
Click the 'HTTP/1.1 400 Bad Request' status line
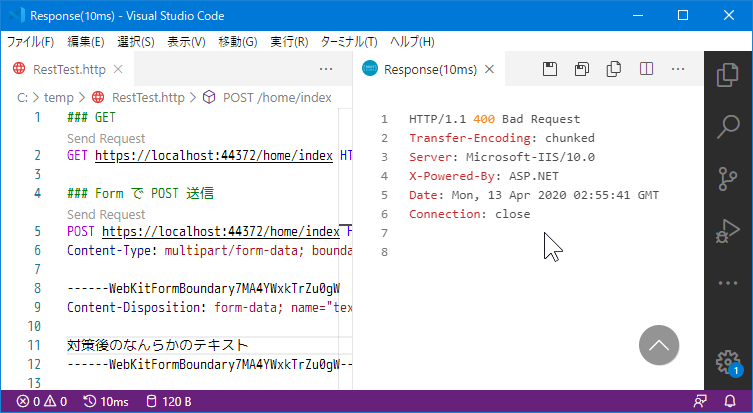(x=495, y=119)
